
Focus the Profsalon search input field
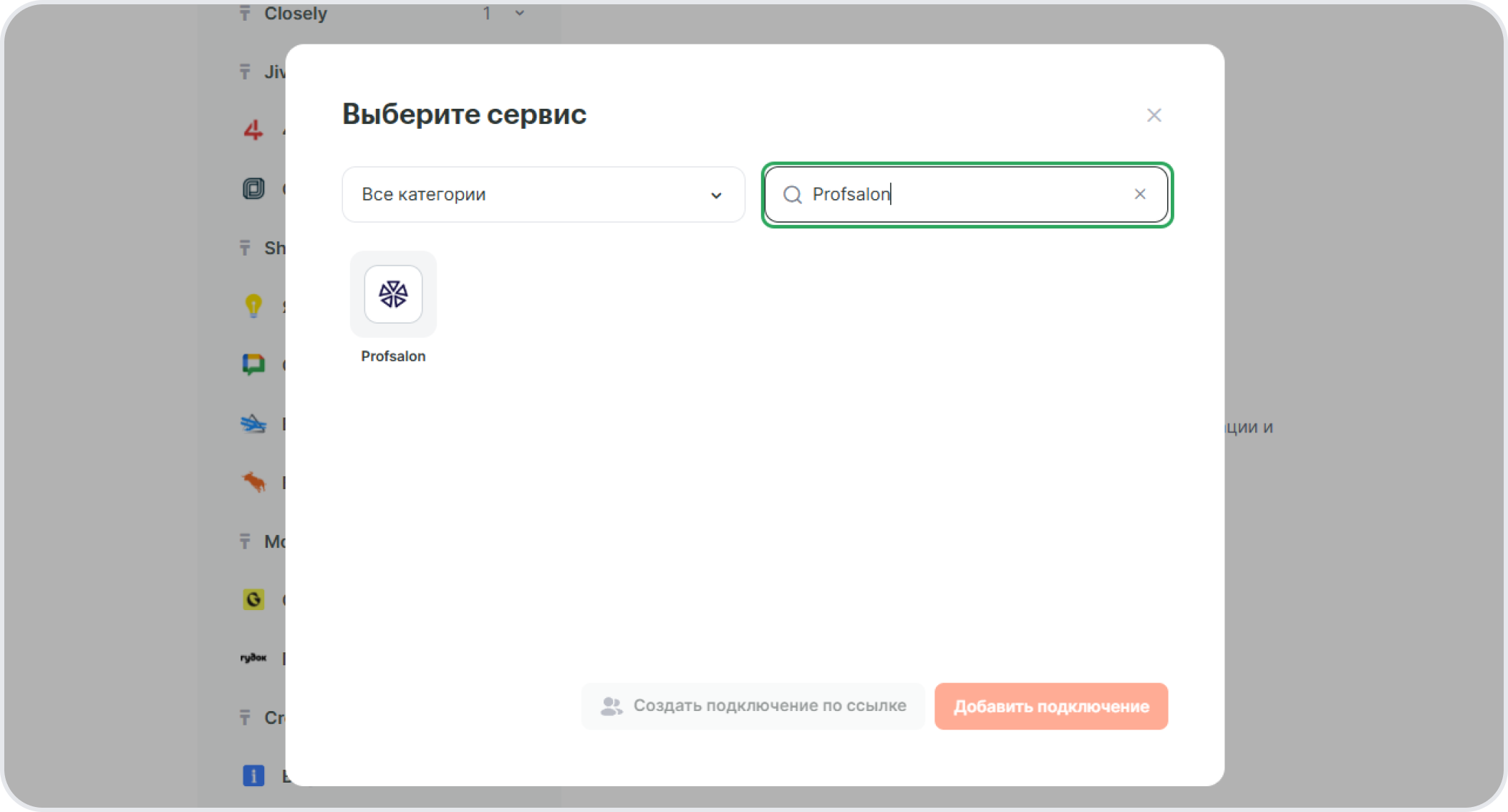967,195
